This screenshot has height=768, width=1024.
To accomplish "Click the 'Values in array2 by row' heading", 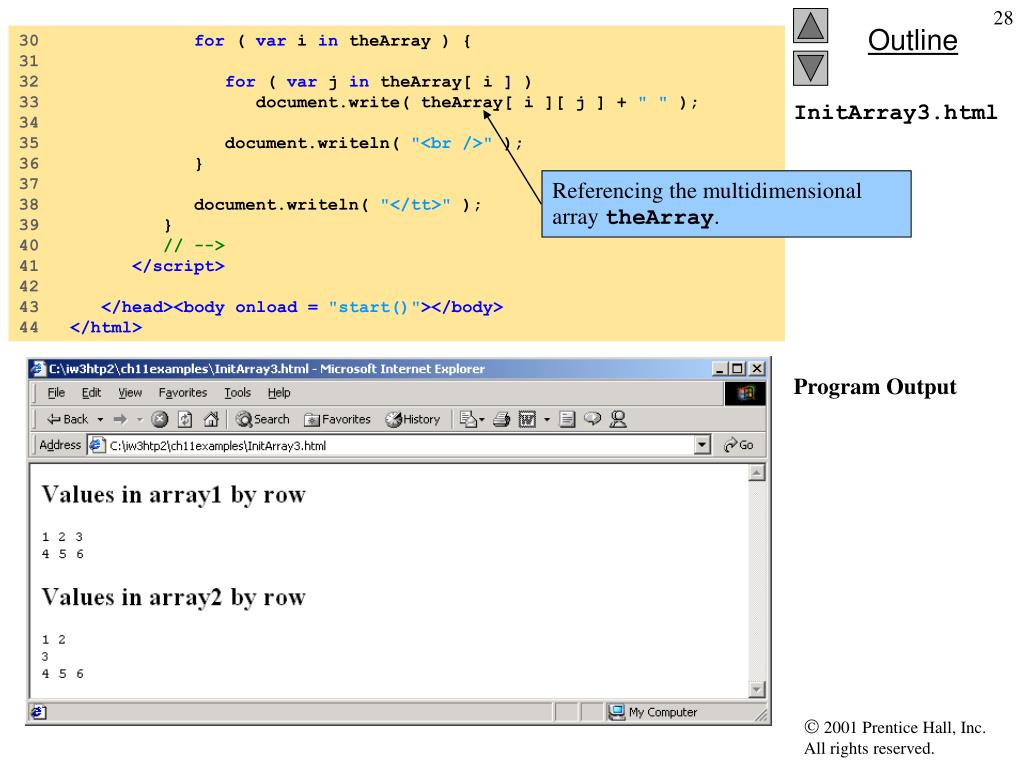I will (174, 598).
